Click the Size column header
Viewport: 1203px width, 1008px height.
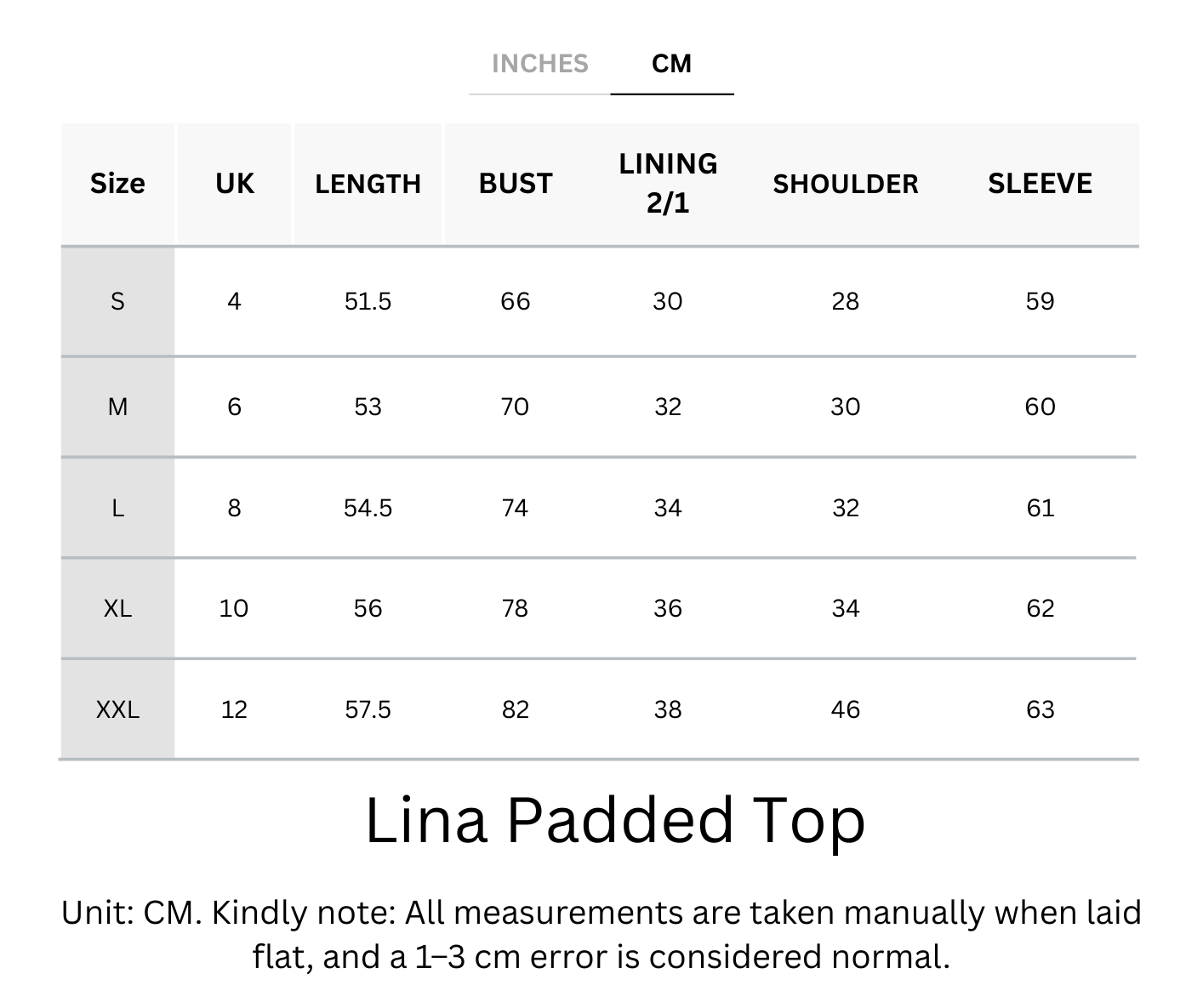[x=117, y=184]
